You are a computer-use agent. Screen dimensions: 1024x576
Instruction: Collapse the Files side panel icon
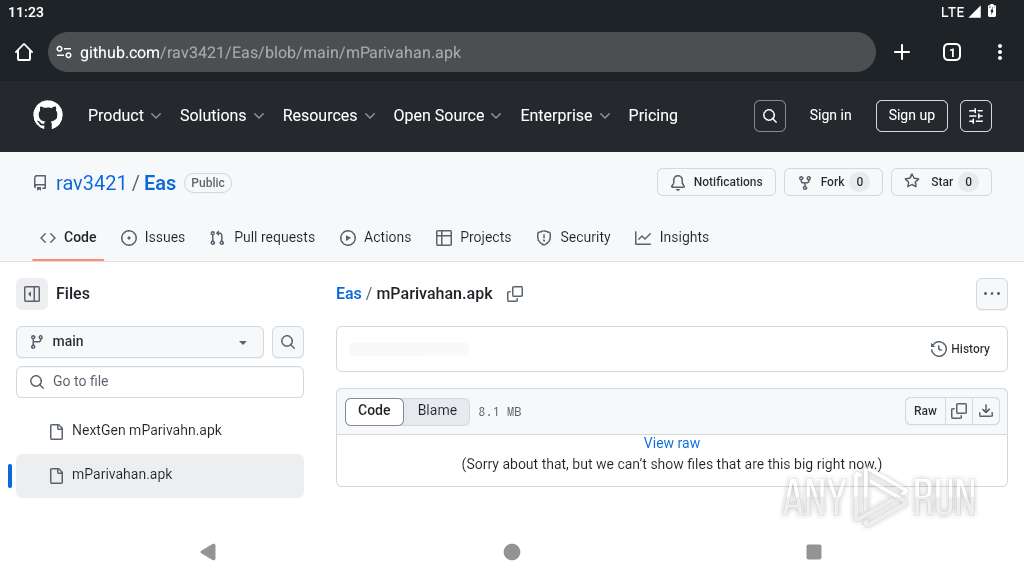point(32,294)
